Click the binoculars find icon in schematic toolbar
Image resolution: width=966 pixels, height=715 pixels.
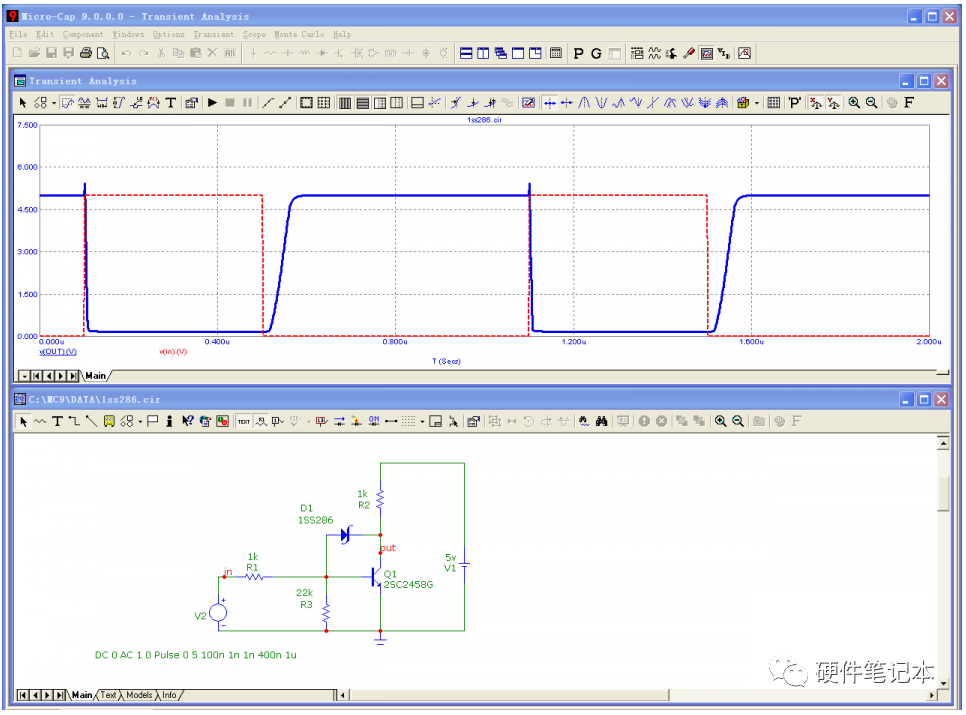click(602, 421)
